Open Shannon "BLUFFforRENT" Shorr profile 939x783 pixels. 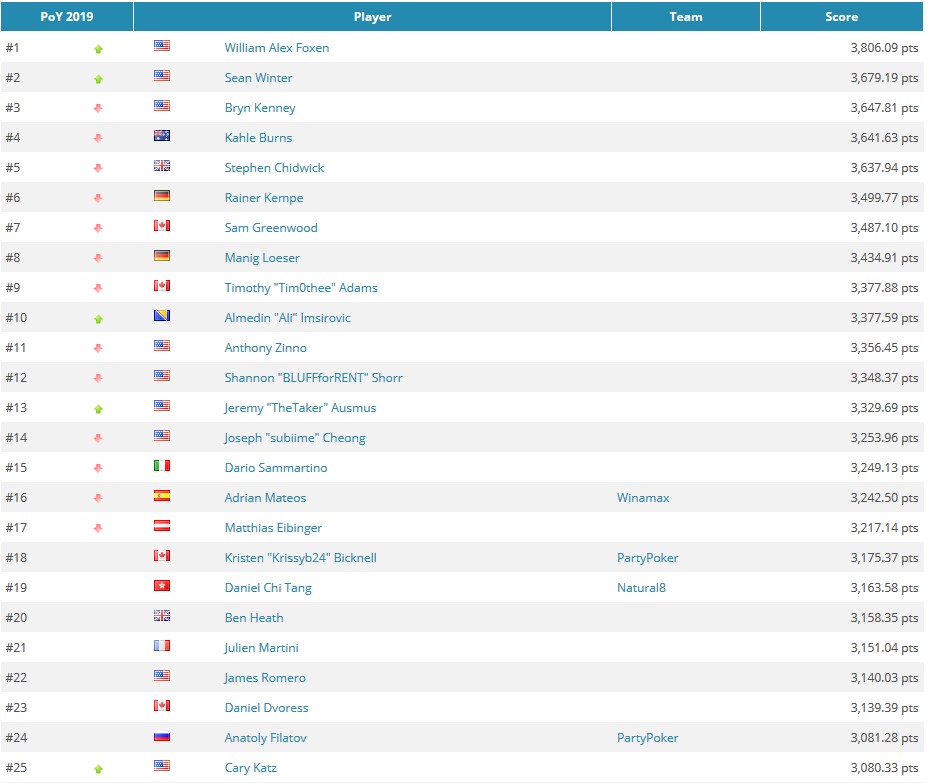pos(313,378)
